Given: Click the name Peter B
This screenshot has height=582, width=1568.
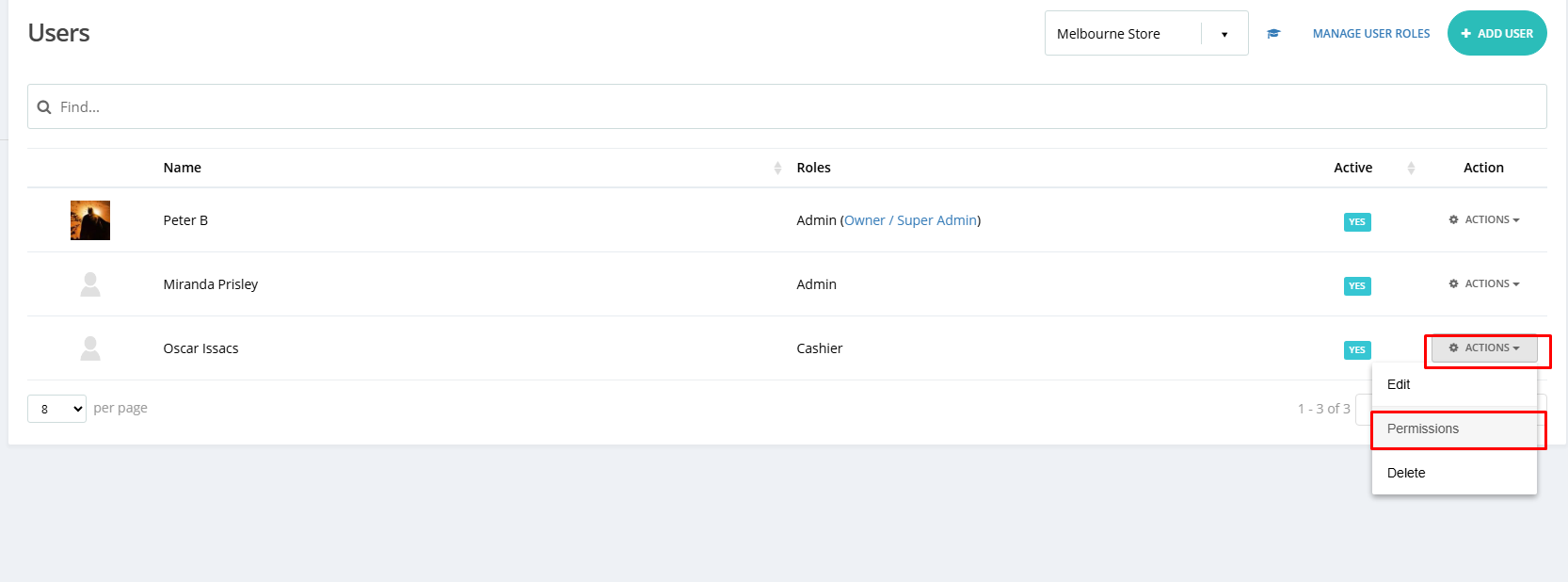Looking at the screenshot, I should 185,220.
